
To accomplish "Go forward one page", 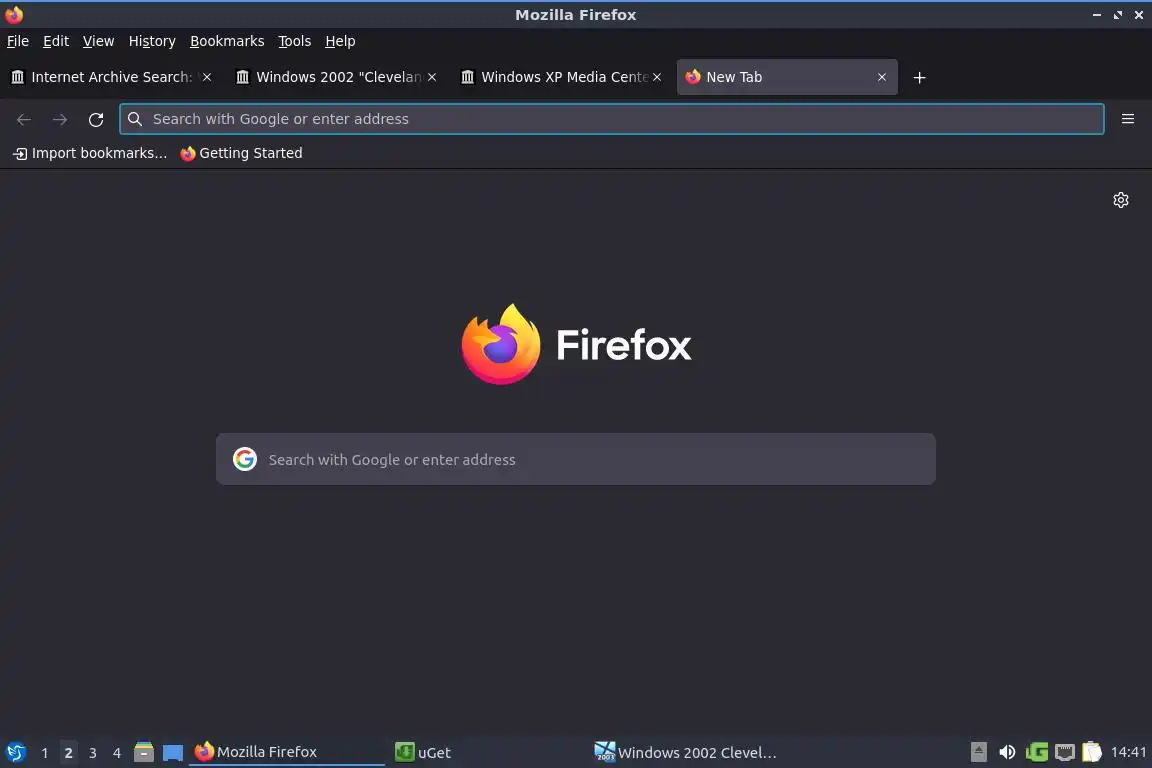I will pos(60,119).
